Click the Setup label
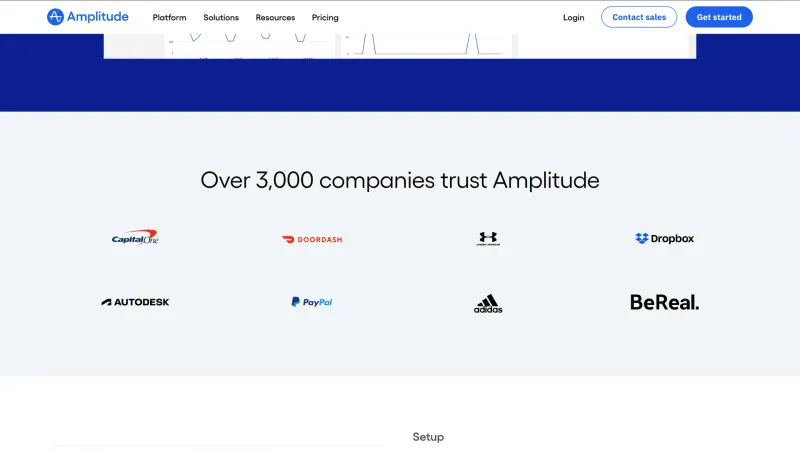Viewport: 800px width, 450px height. click(x=428, y=437)
